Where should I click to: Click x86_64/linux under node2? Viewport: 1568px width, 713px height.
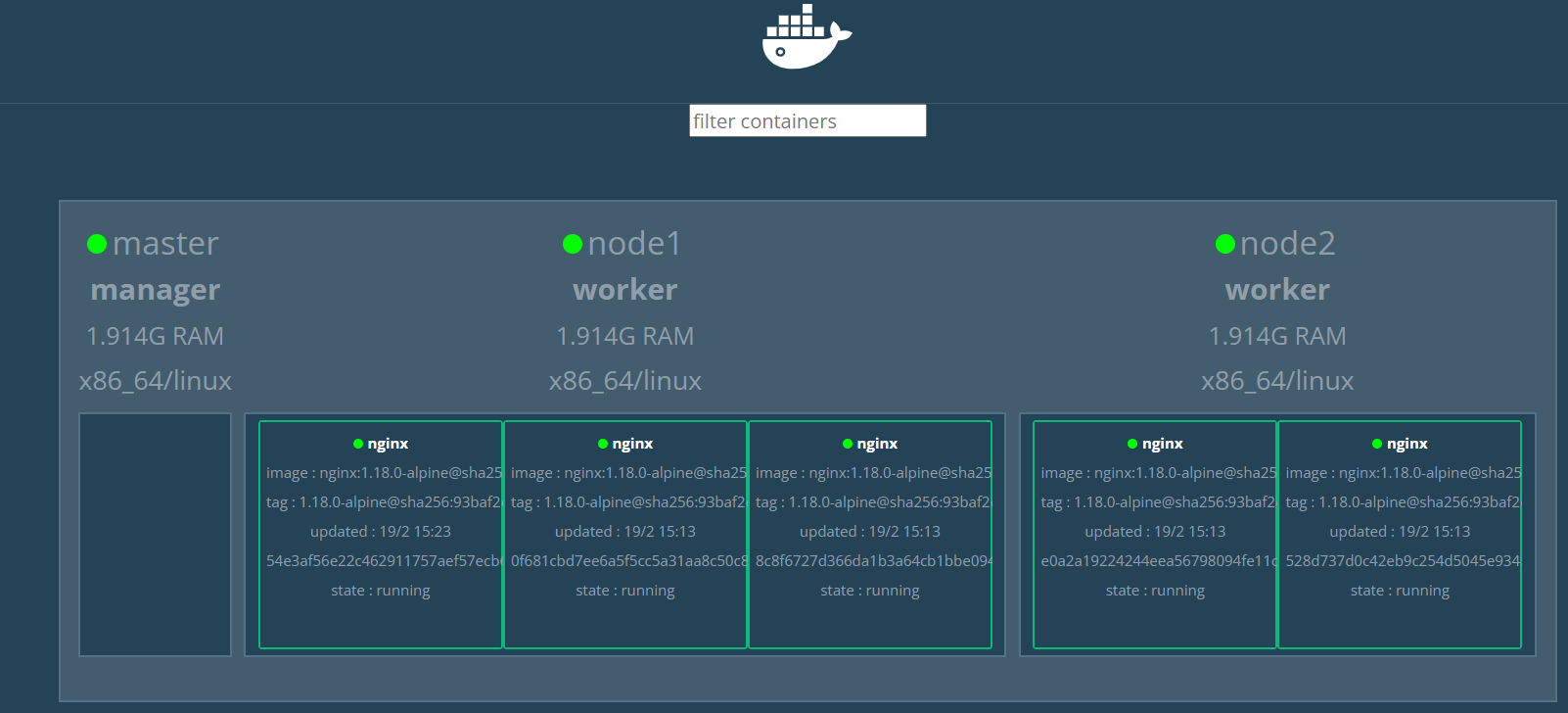1277,381
